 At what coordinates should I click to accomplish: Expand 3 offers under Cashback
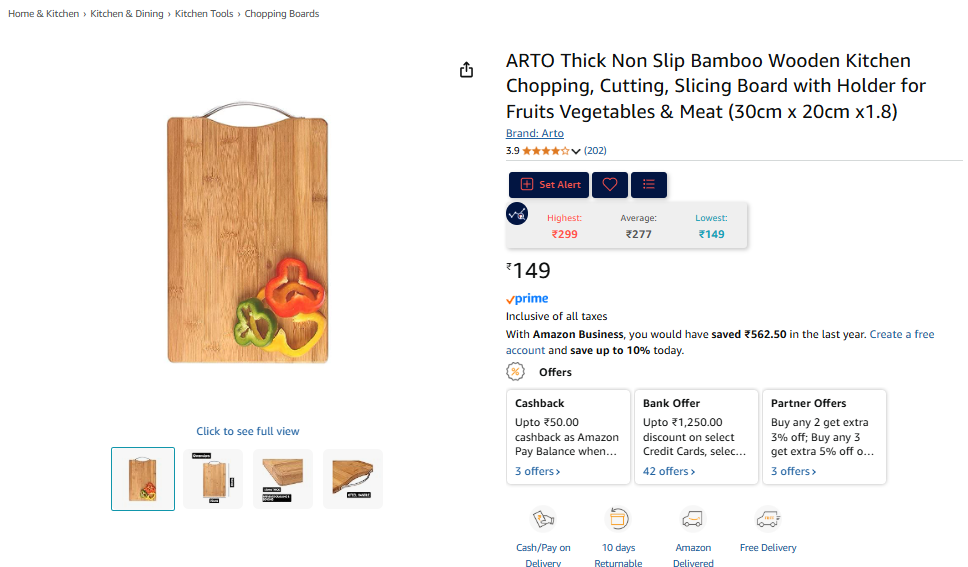[537, 471]
